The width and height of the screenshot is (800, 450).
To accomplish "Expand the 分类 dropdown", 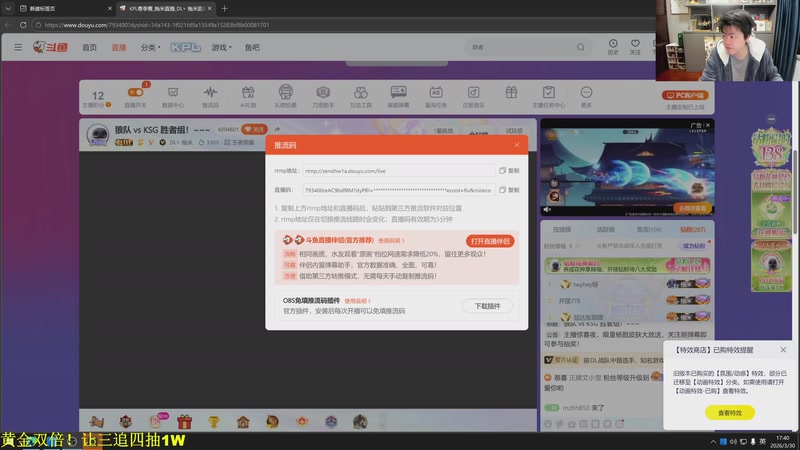I will pos(150,47).
